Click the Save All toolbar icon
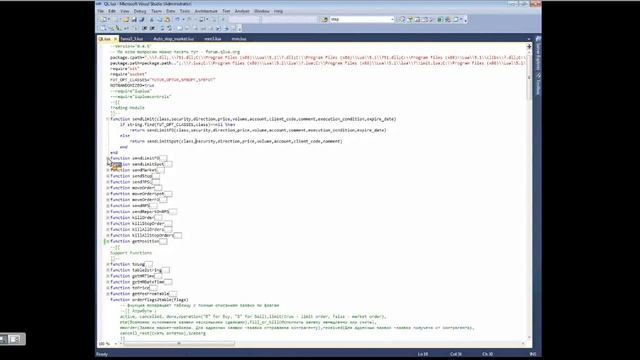This screenshot has width=640, height=360. (141, 20)
